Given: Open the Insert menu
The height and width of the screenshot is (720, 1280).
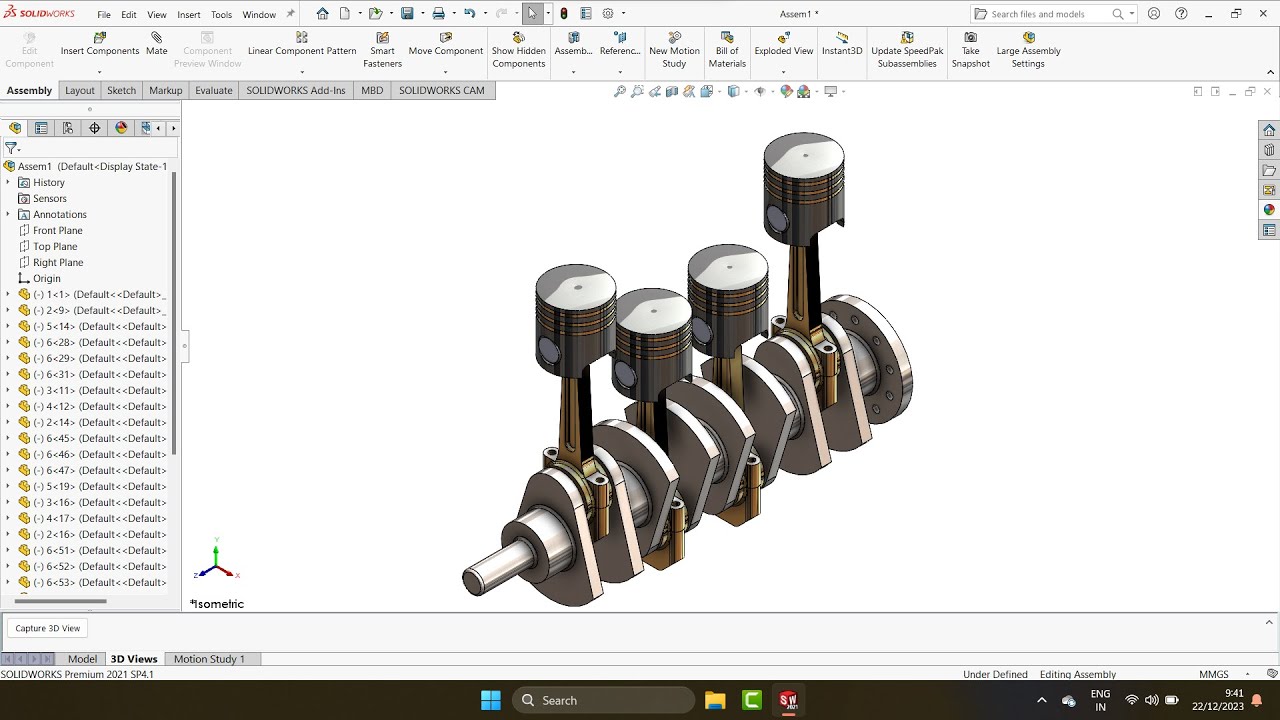Looking at the screenshot, I should 189,15.
